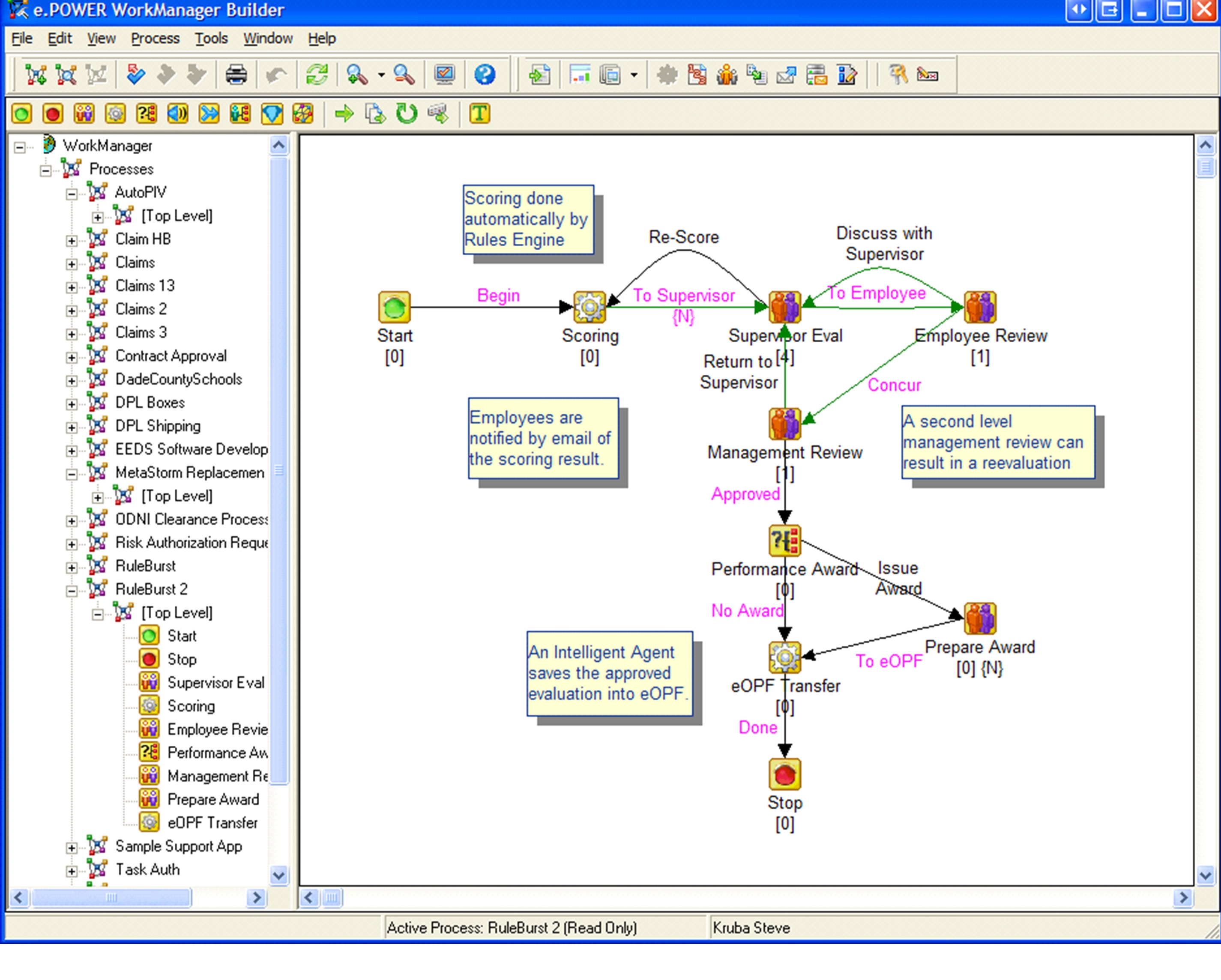Click the blue help question mark icon

[x=485, y=75]
